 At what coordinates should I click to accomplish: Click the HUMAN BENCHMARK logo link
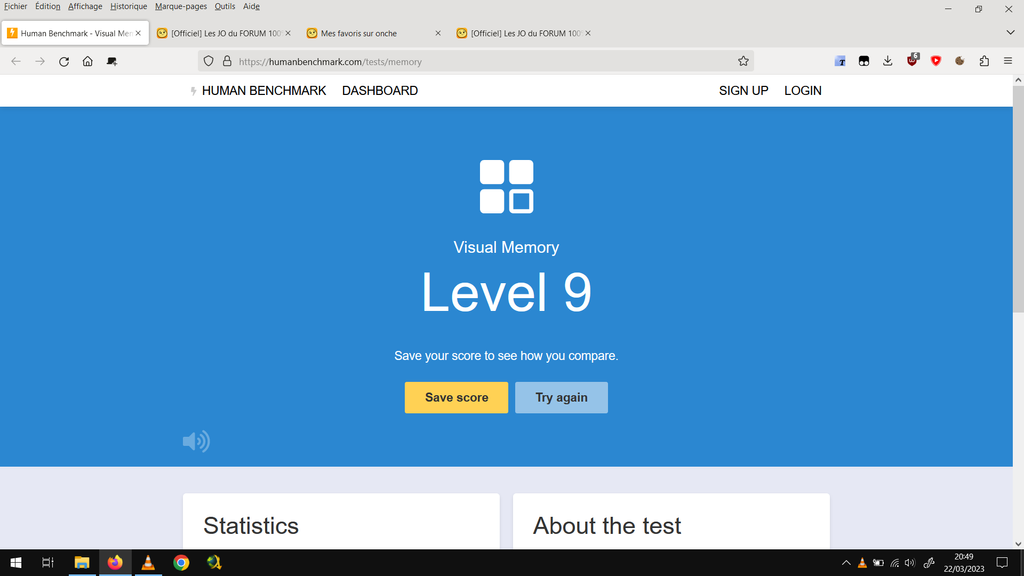tap(259, 91)
